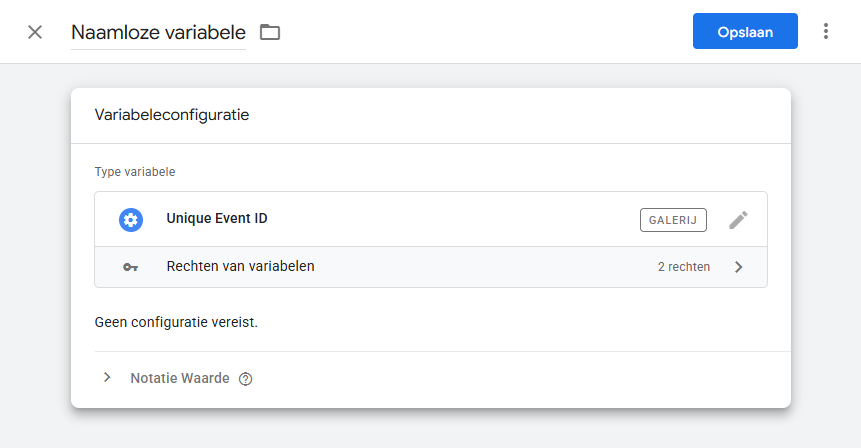Image resolution: width=861 pixels, height=448 pixels.
Task: Close the variable editor with the X
Action: click(x=35, y=32)
